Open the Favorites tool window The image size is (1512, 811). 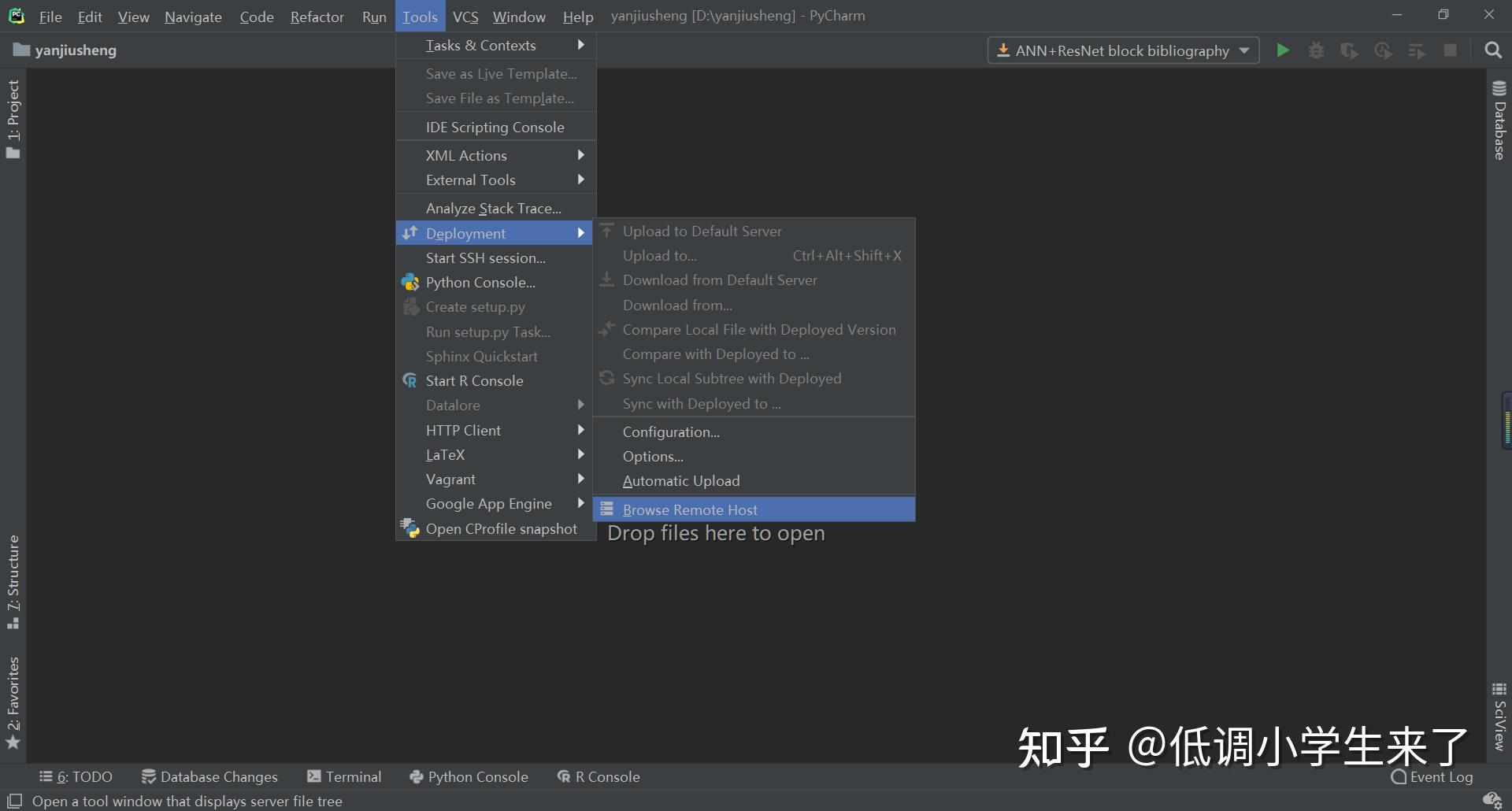tap(13, 703)
